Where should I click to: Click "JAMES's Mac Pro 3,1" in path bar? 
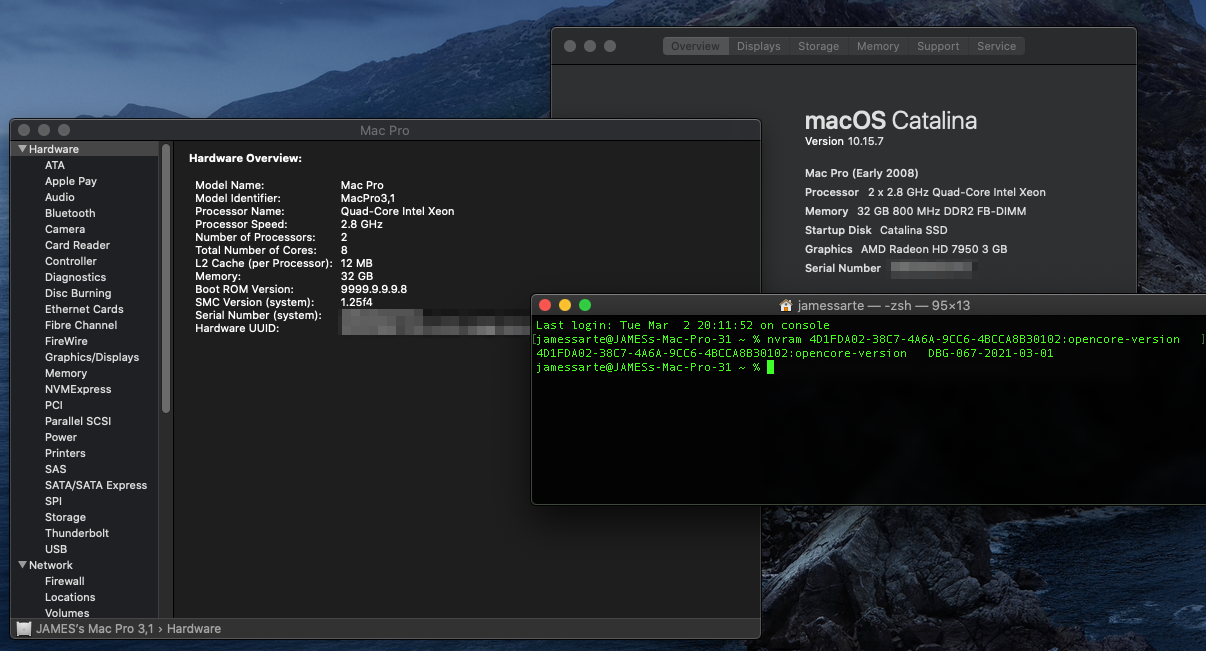point(95,629)
